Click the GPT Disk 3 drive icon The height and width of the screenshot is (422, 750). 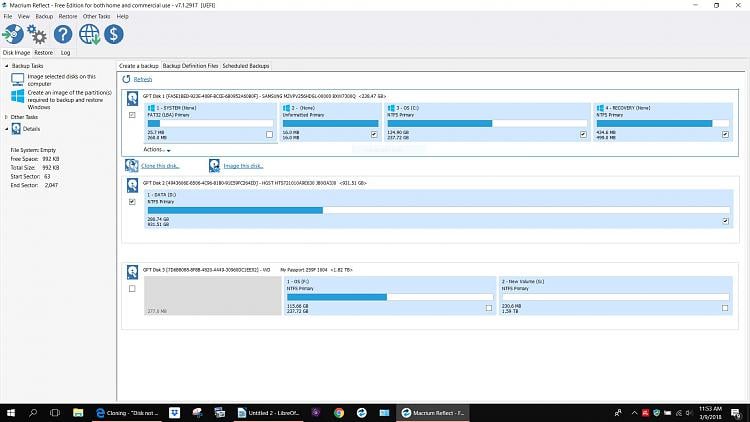(132, 272)
